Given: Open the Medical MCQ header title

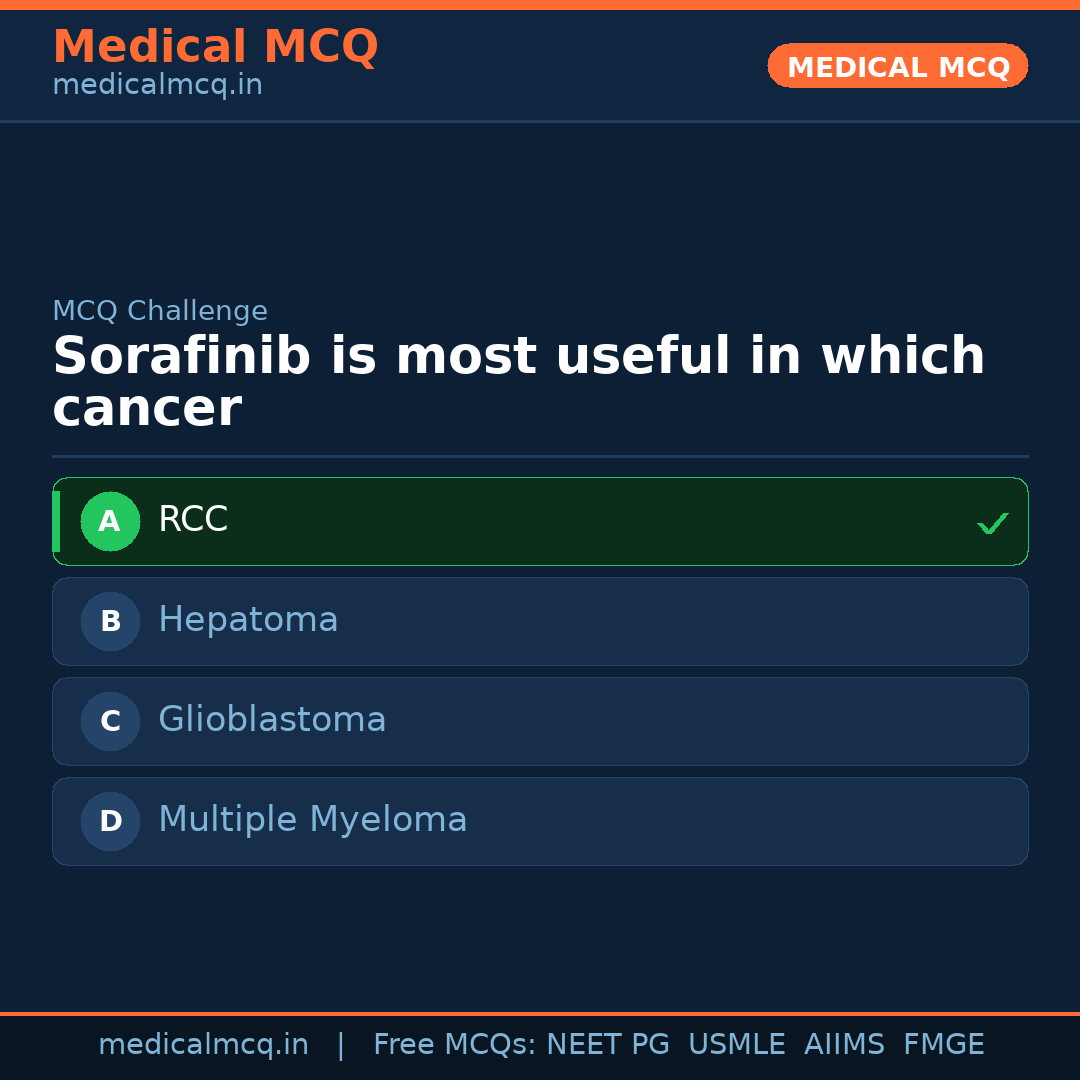Looking at the screenshot, I should [x=215, y=47].
